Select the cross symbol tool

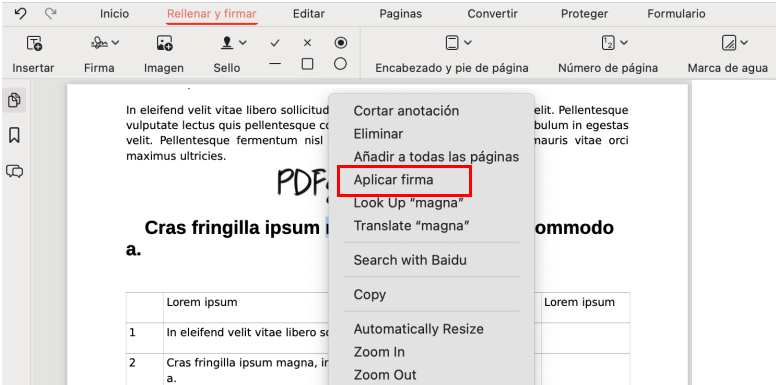[307, 44]
